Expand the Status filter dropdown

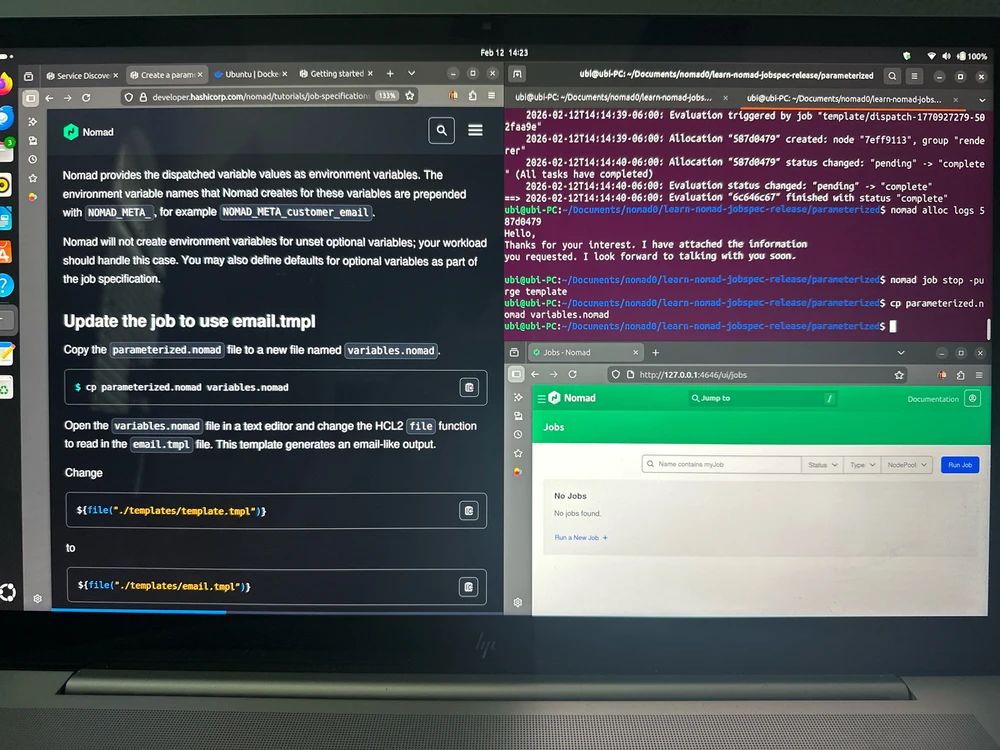tap(822, 465)
